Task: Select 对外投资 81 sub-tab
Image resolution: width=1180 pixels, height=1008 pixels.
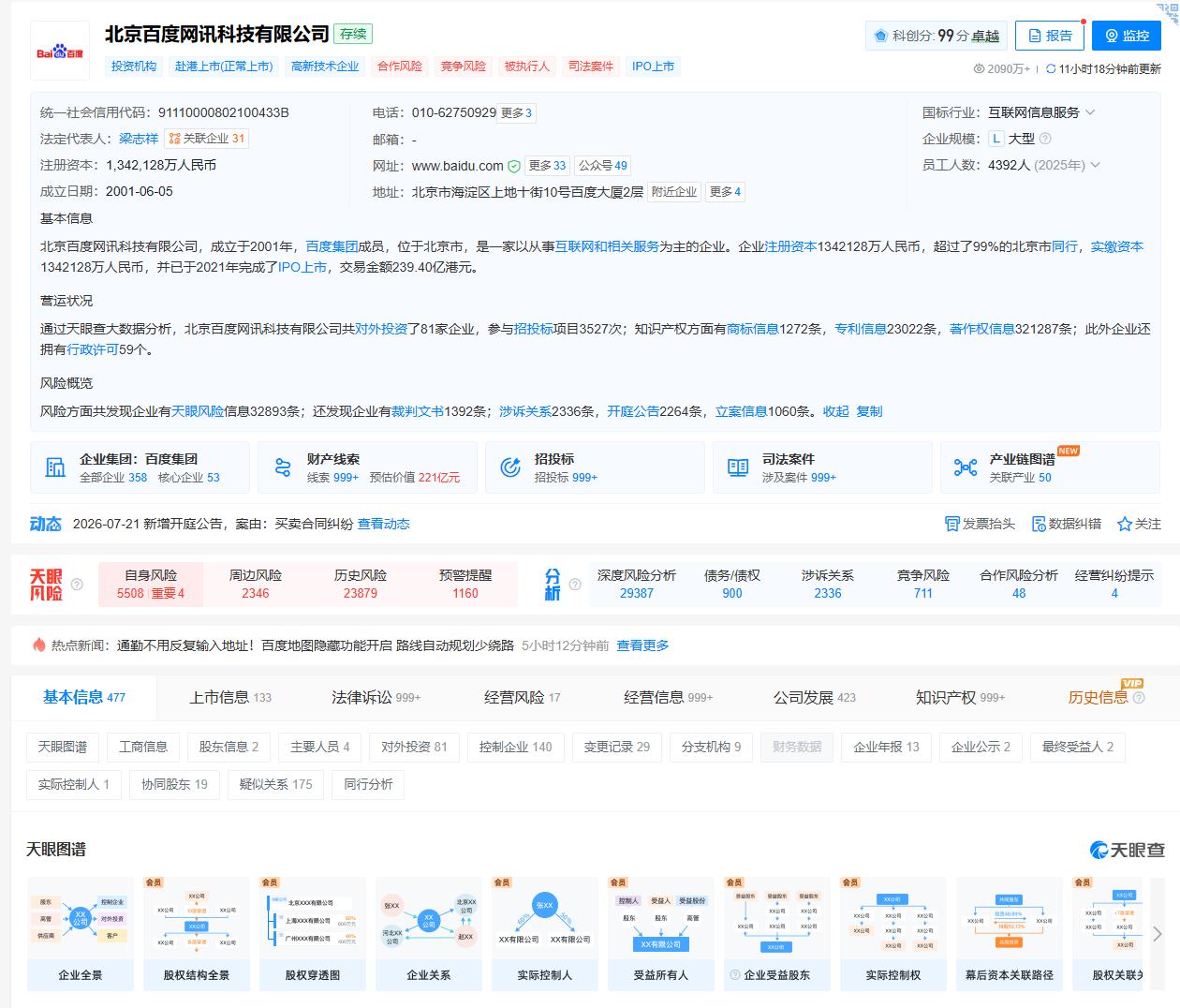Action: click(414, 747)
